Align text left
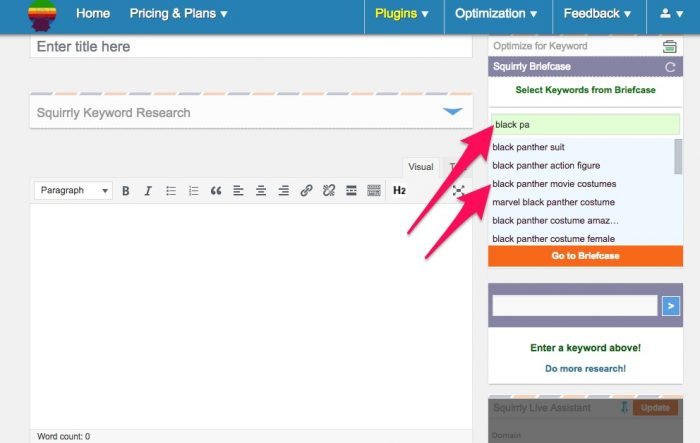The height and width of the screenshot is (443, 700). (238, 191)
